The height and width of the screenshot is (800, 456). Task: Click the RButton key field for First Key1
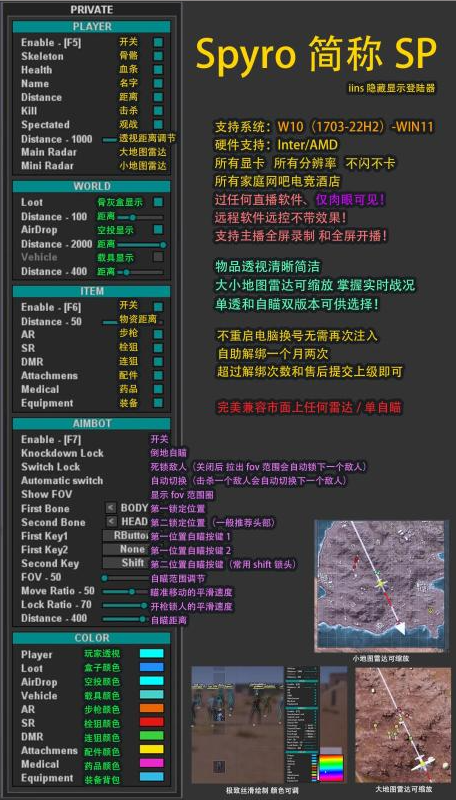pyautogui.click(x=126, y=536)
